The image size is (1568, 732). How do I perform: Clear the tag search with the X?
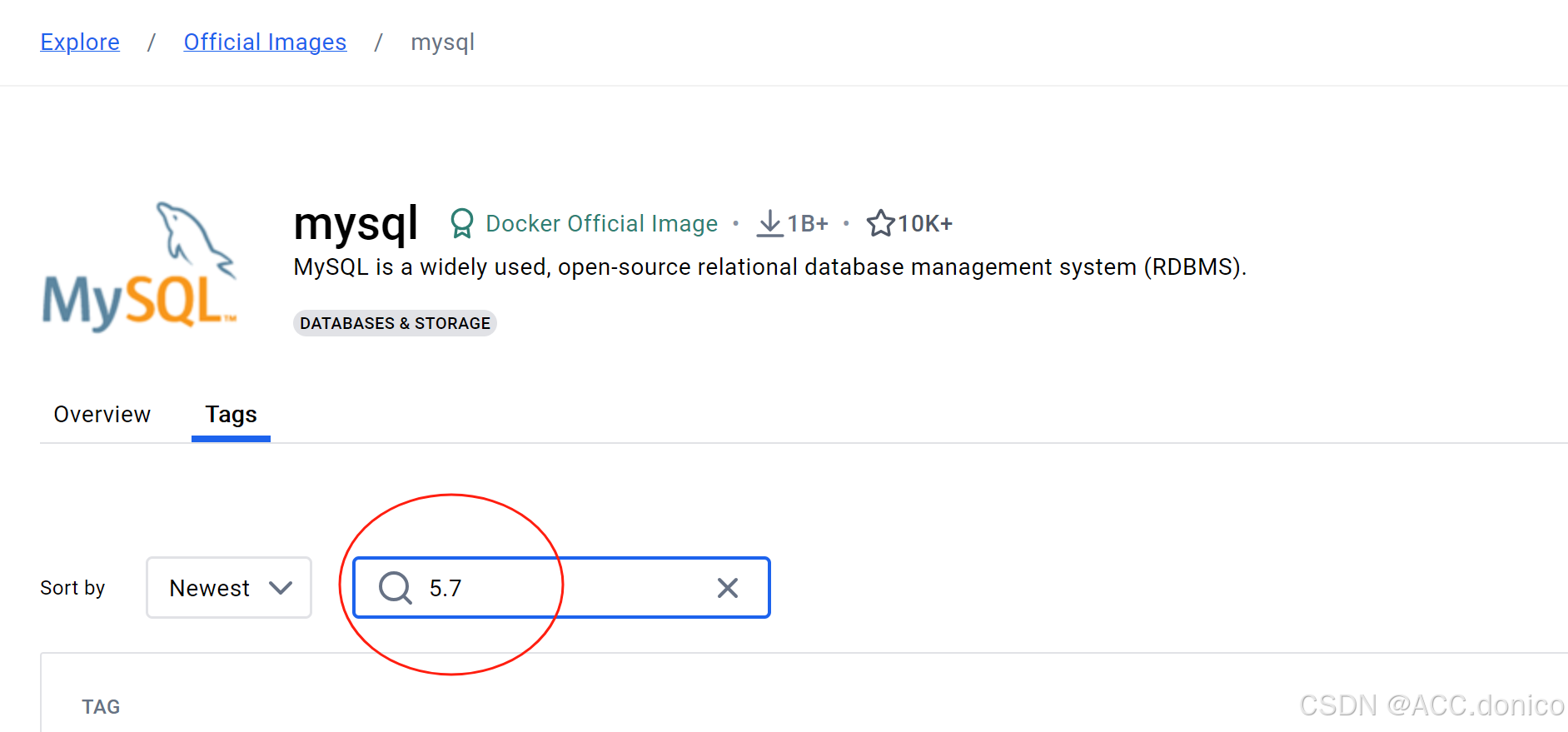tap(728, 588)
